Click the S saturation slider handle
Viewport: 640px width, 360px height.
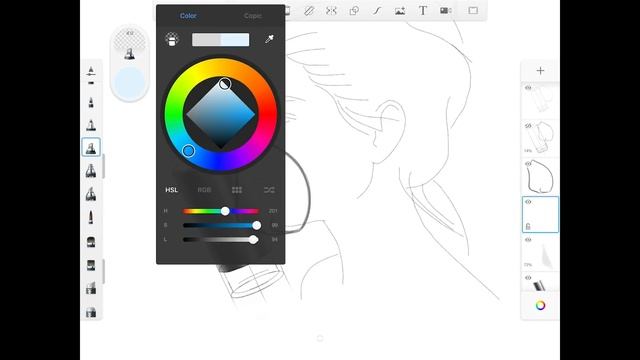pyautogui.click(x=256, y=225)
